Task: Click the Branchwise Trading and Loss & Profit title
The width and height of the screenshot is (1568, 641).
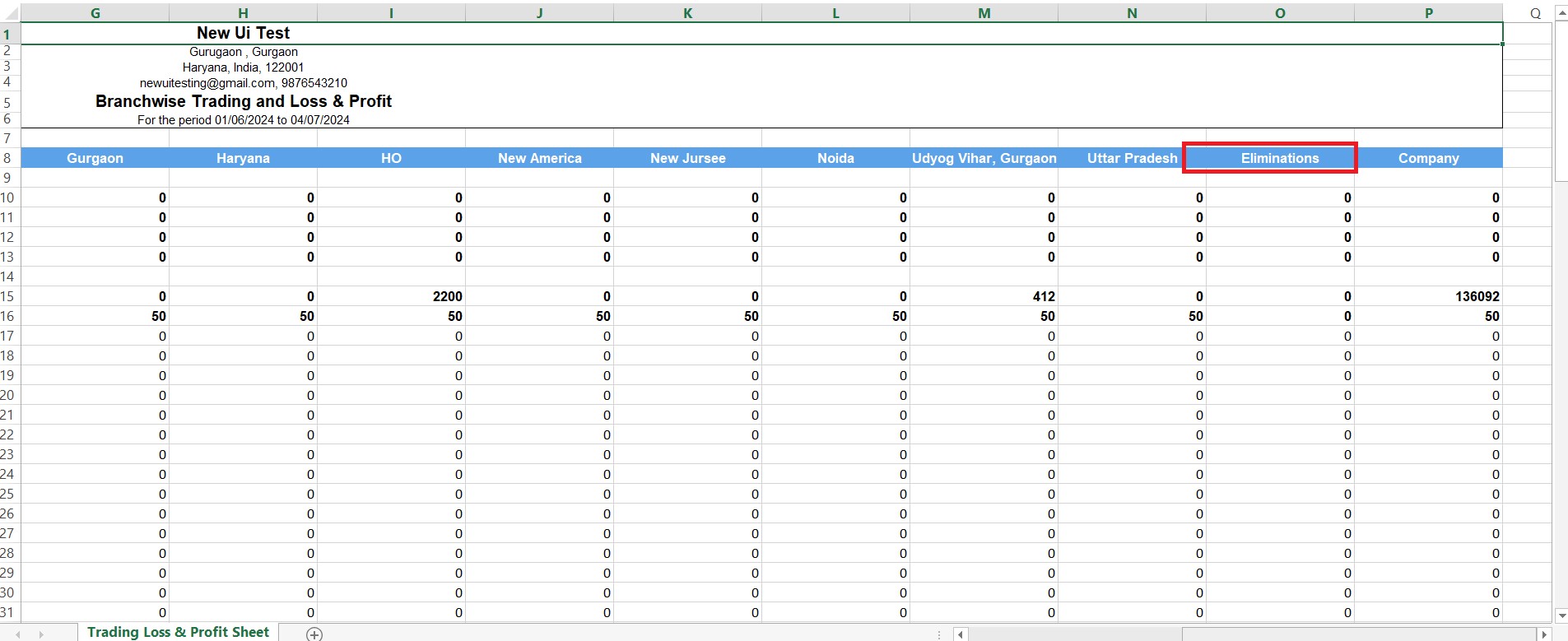Action: [x=244, y=101]
